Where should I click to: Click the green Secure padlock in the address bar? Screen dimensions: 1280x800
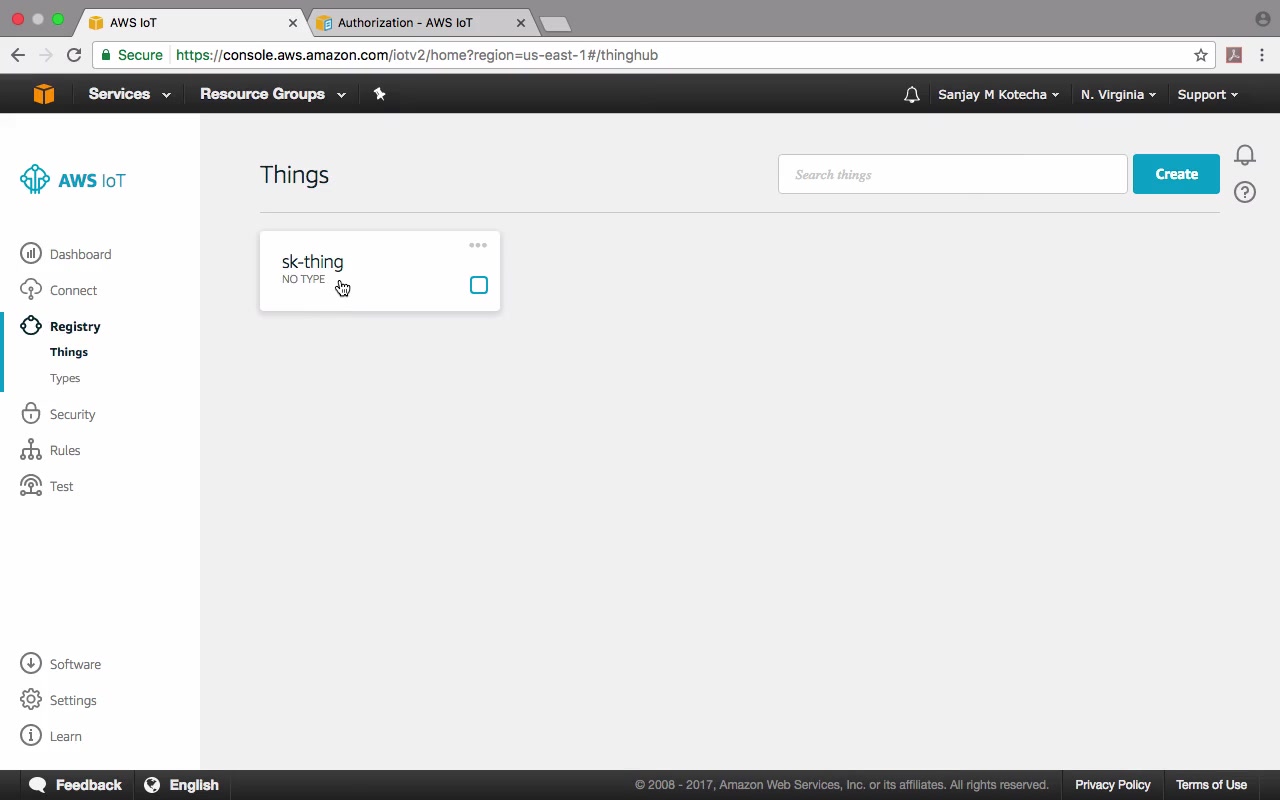pos(105,55)
